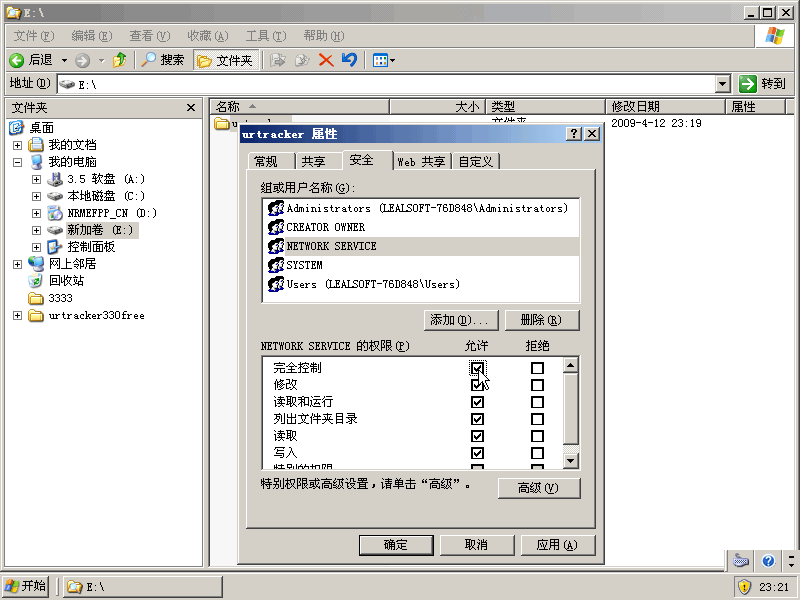Image resolution: width=800 pixels, height=600 pixels.
Task: Toggle the Folders (文件夹) pane button
Action: point(225,60)
